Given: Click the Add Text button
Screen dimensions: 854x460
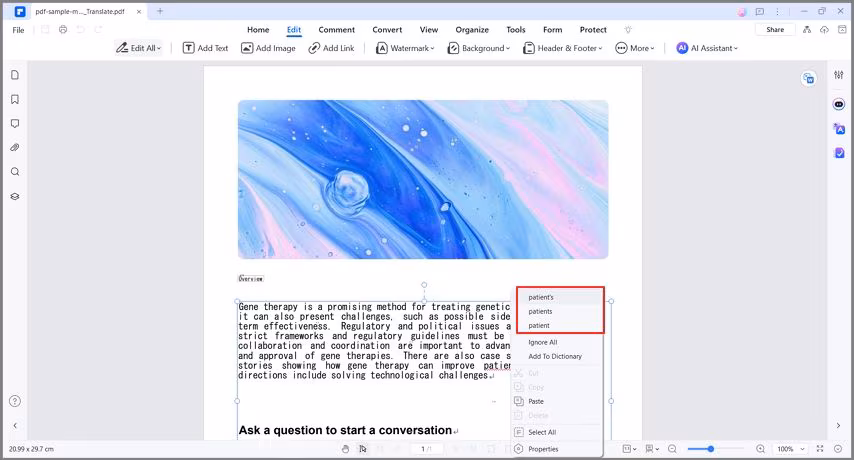Looking at the screenshot, I should point(205,48).
